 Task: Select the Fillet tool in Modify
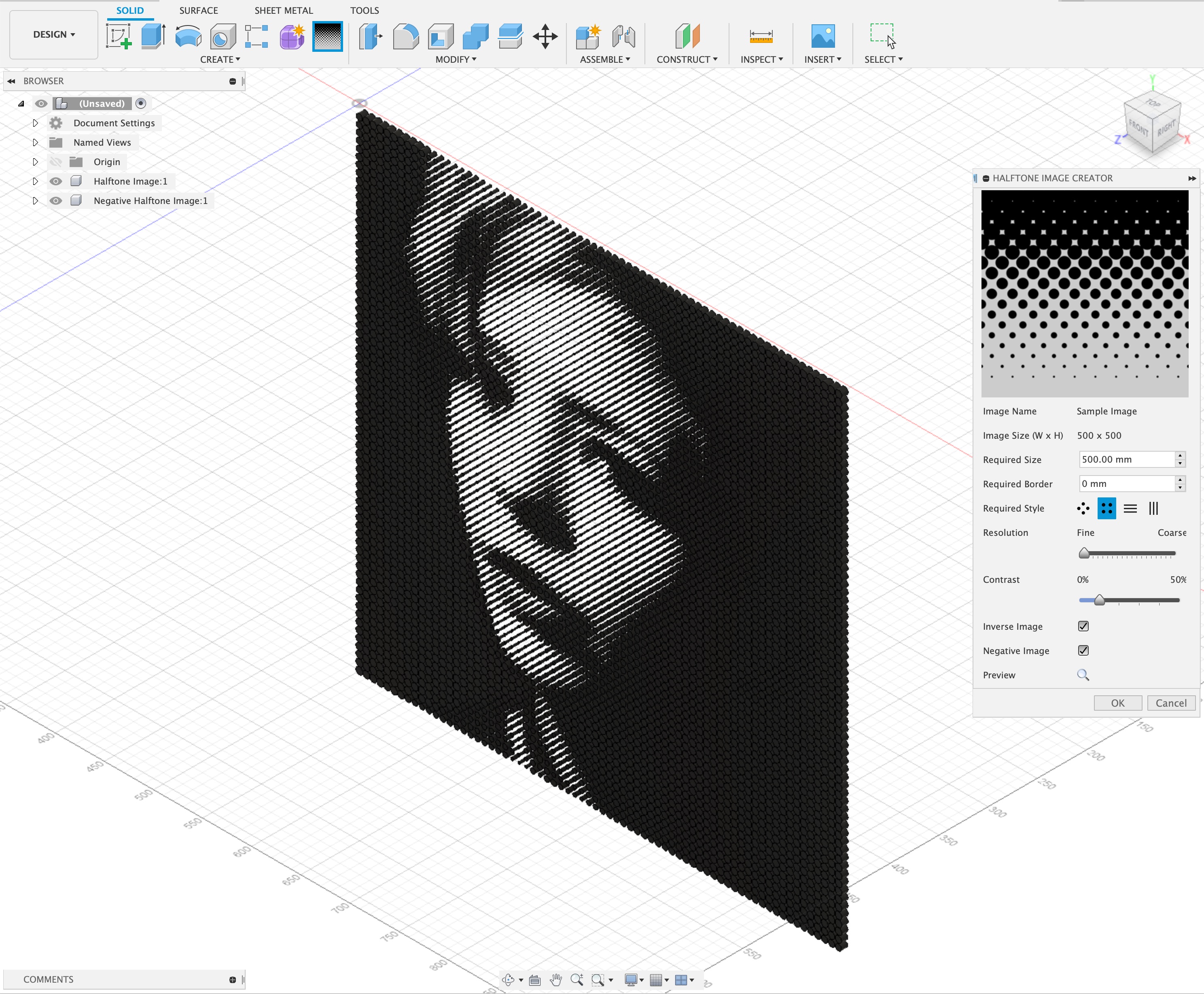point(406,36)
